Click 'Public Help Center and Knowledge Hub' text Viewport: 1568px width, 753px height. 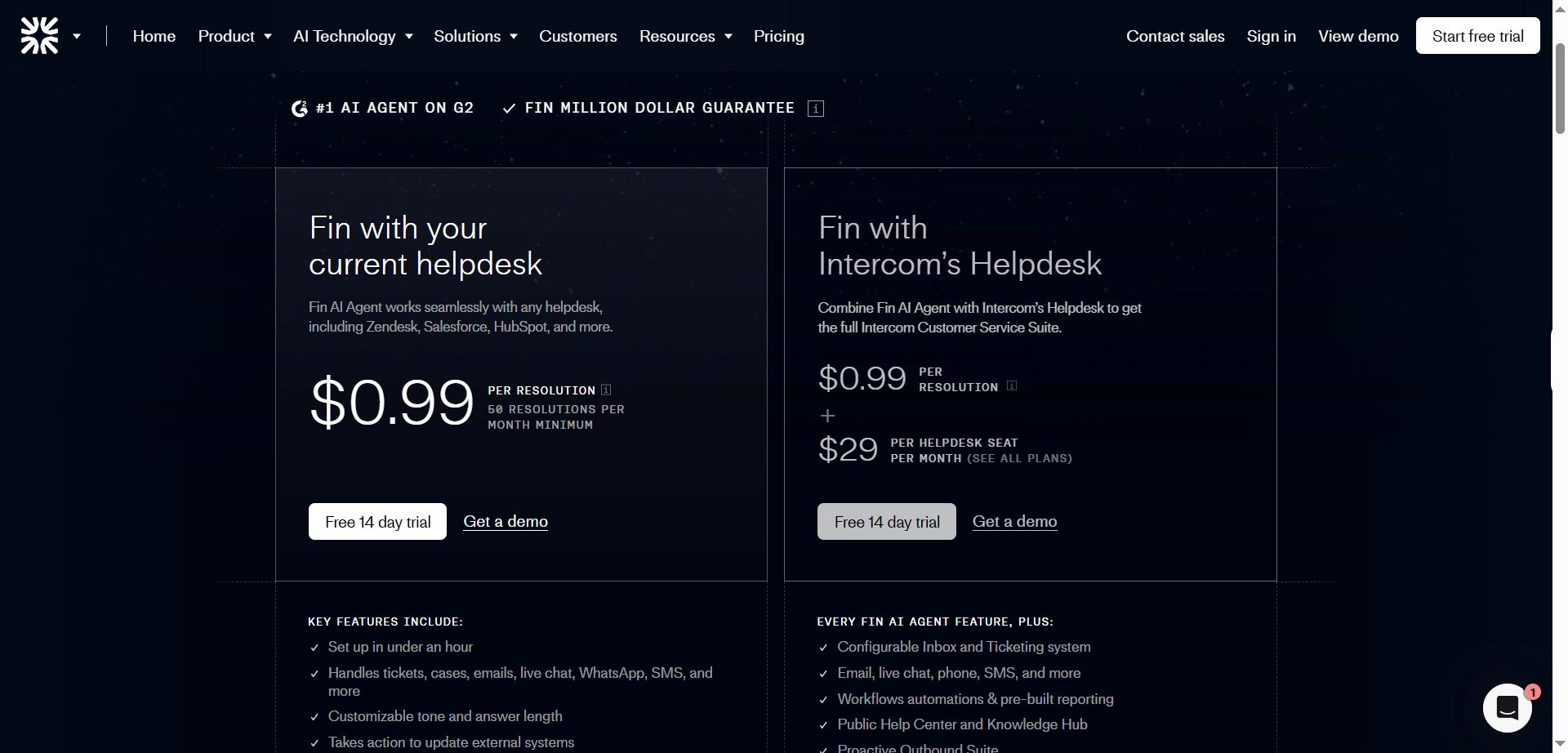tap(962, 724)
